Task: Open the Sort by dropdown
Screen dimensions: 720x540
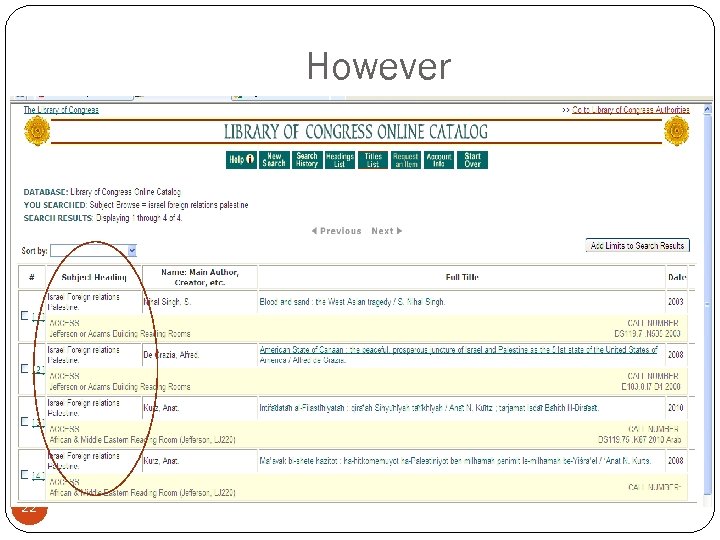Action: pos(93,251)
